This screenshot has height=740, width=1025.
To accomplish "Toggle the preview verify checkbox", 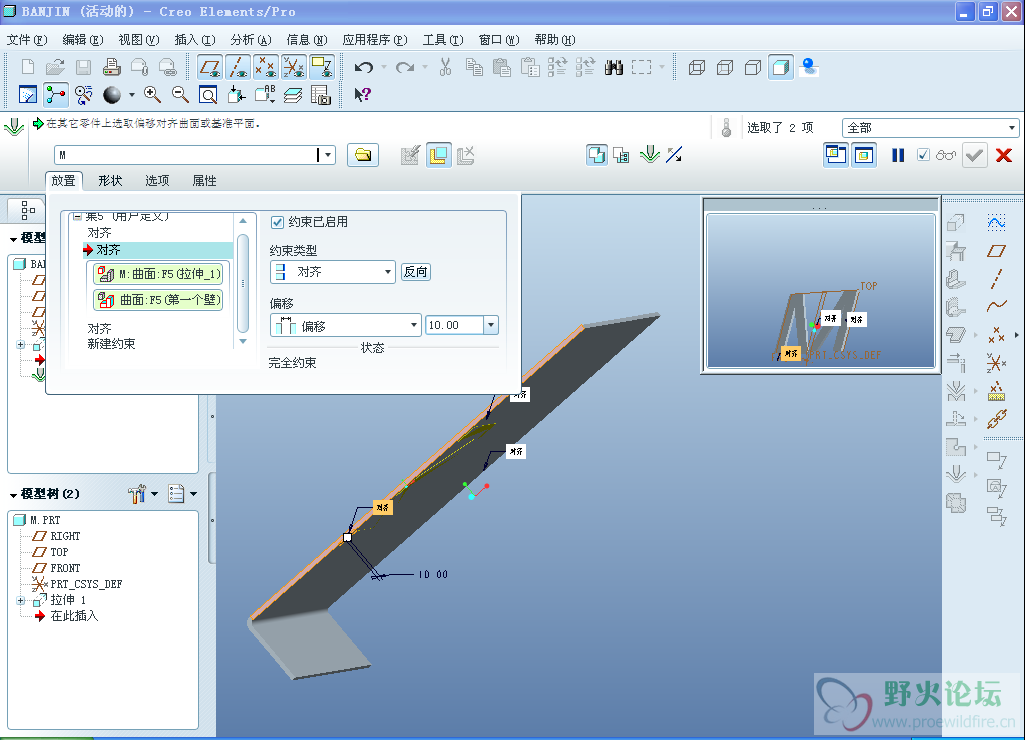I will click(x=923, y=155).
